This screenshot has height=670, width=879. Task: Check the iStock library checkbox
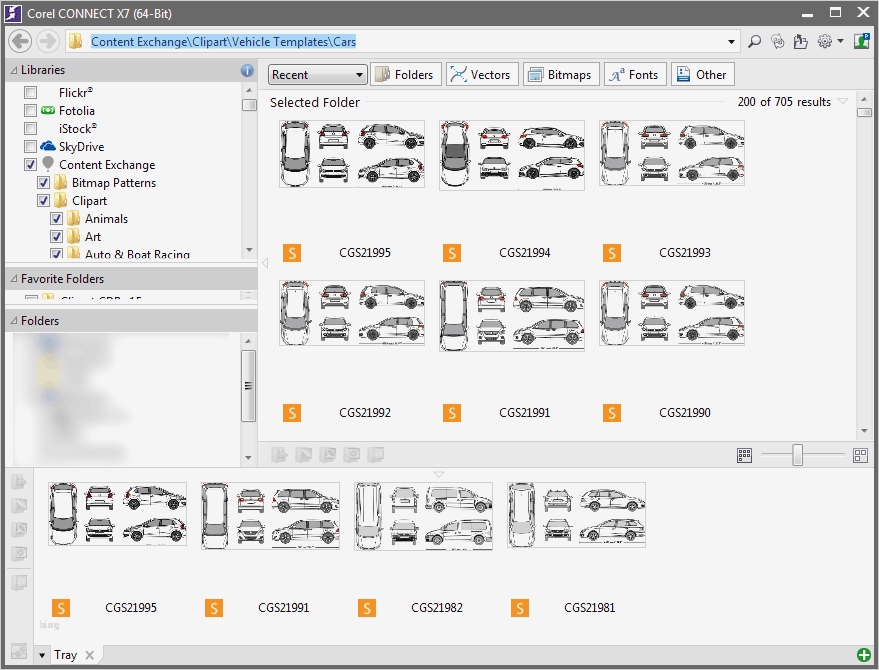31,128
